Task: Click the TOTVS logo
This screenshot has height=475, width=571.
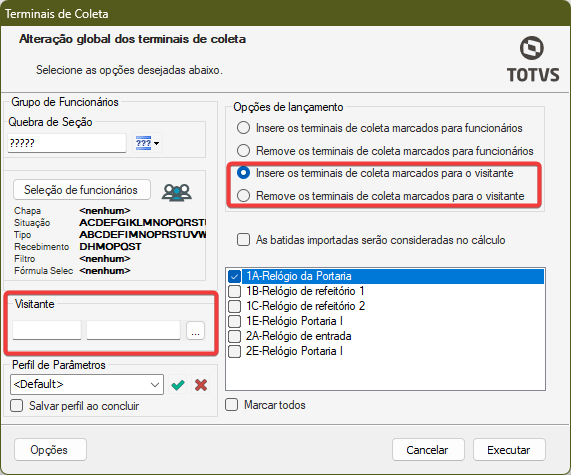Action: click(533, 59)
